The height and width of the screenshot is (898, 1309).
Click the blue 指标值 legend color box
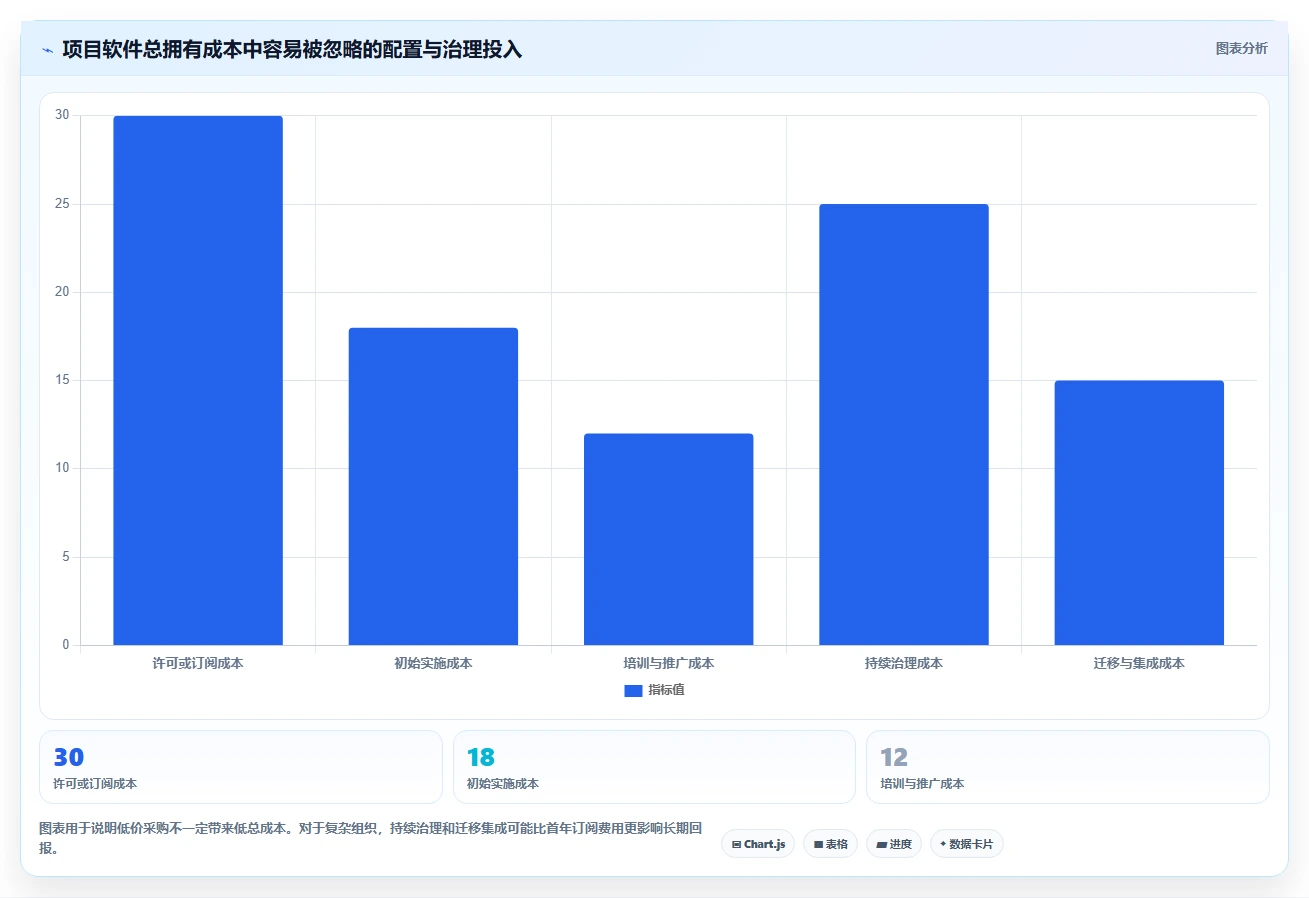click(x=633, y=690)
